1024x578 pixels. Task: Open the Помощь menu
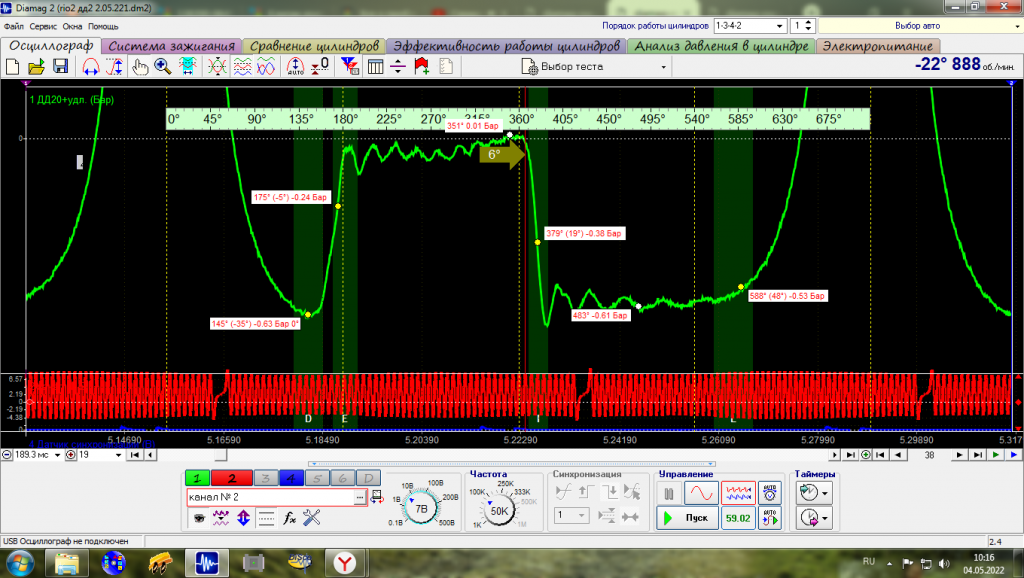[103, 26]
